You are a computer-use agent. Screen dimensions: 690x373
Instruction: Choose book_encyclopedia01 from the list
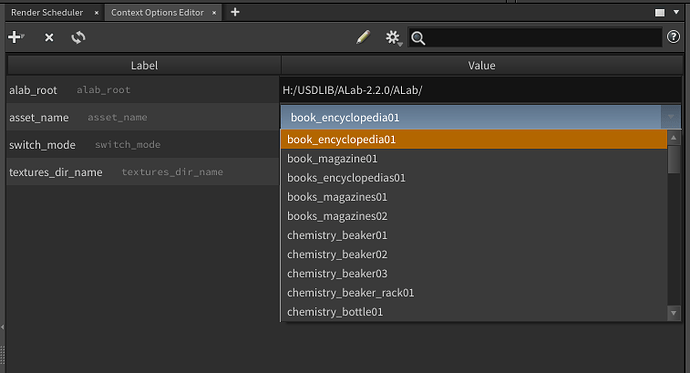coord(473,139)
